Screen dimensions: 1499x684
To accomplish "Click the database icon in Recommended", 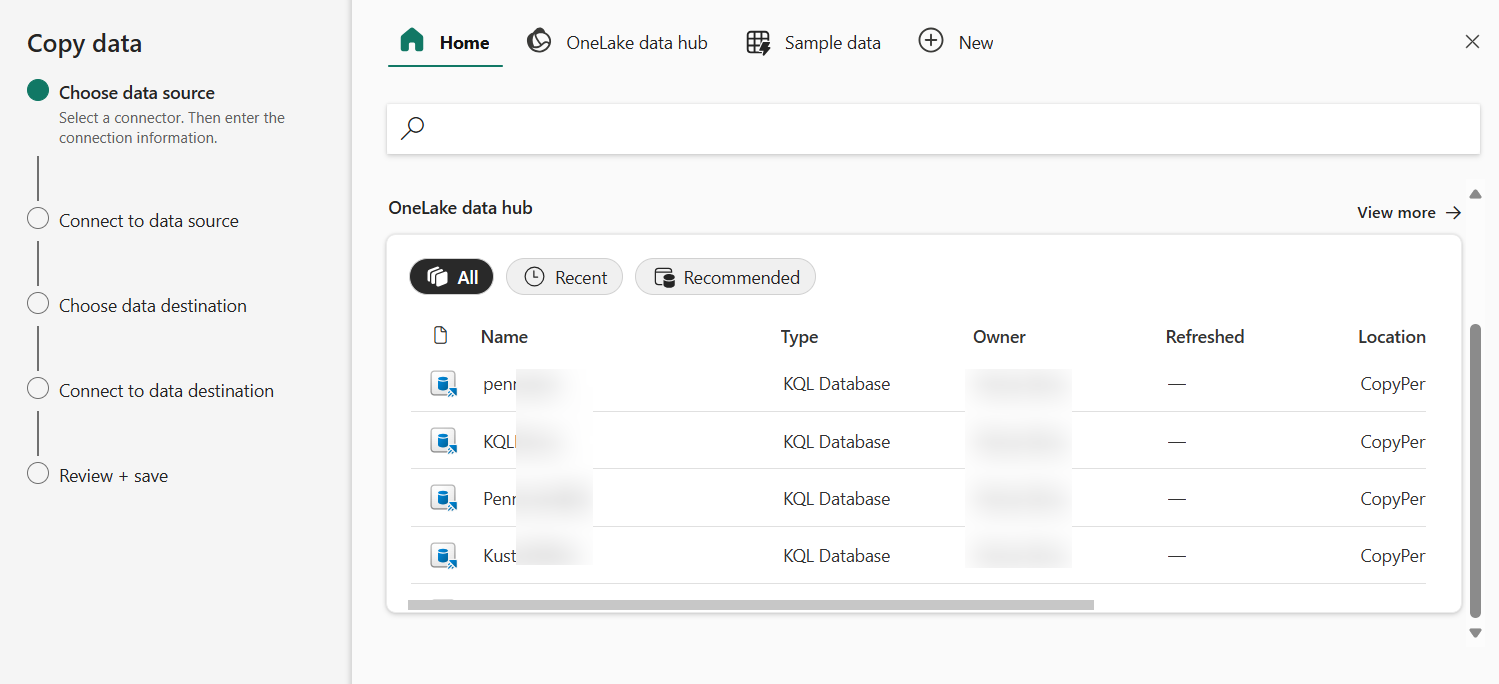I will click(x=664, y=277).
